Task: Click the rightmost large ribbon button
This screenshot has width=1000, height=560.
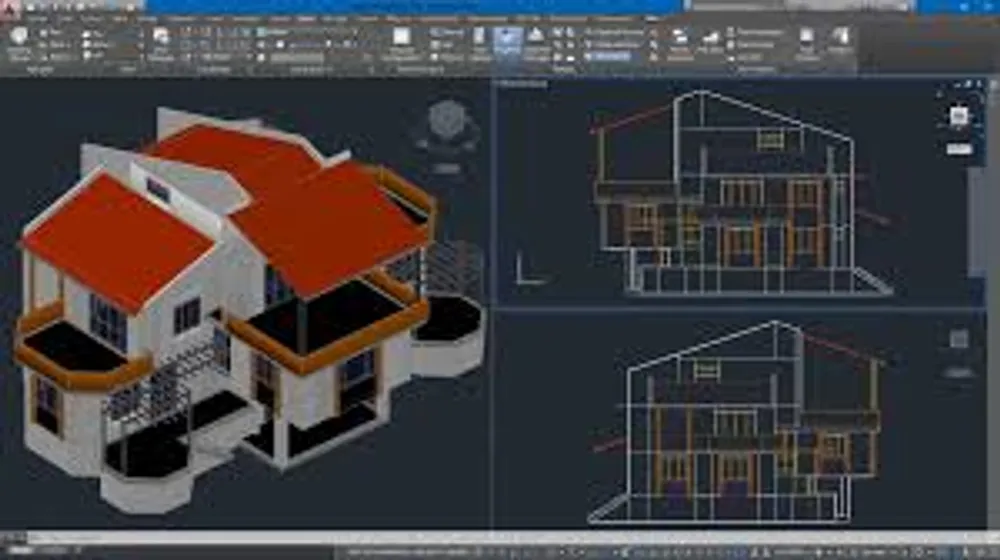Action: click(x=840, y=39)
